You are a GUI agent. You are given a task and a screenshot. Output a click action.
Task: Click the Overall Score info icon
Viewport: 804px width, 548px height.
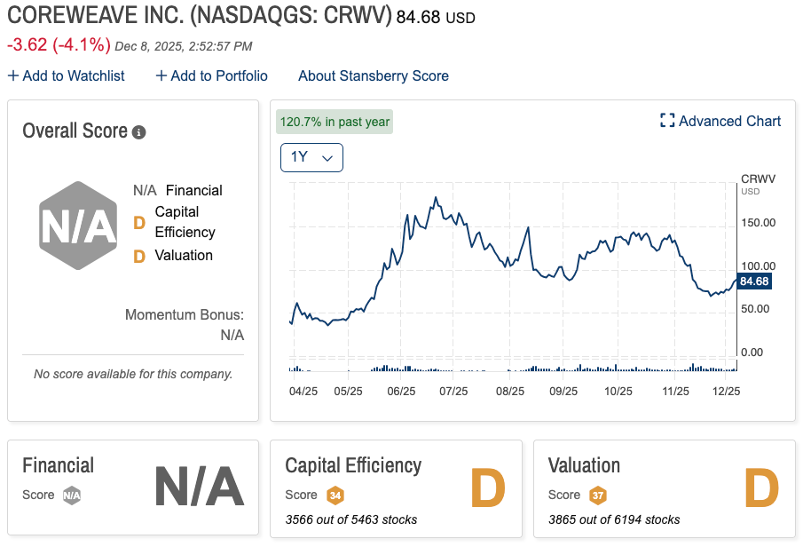[139, 132]
